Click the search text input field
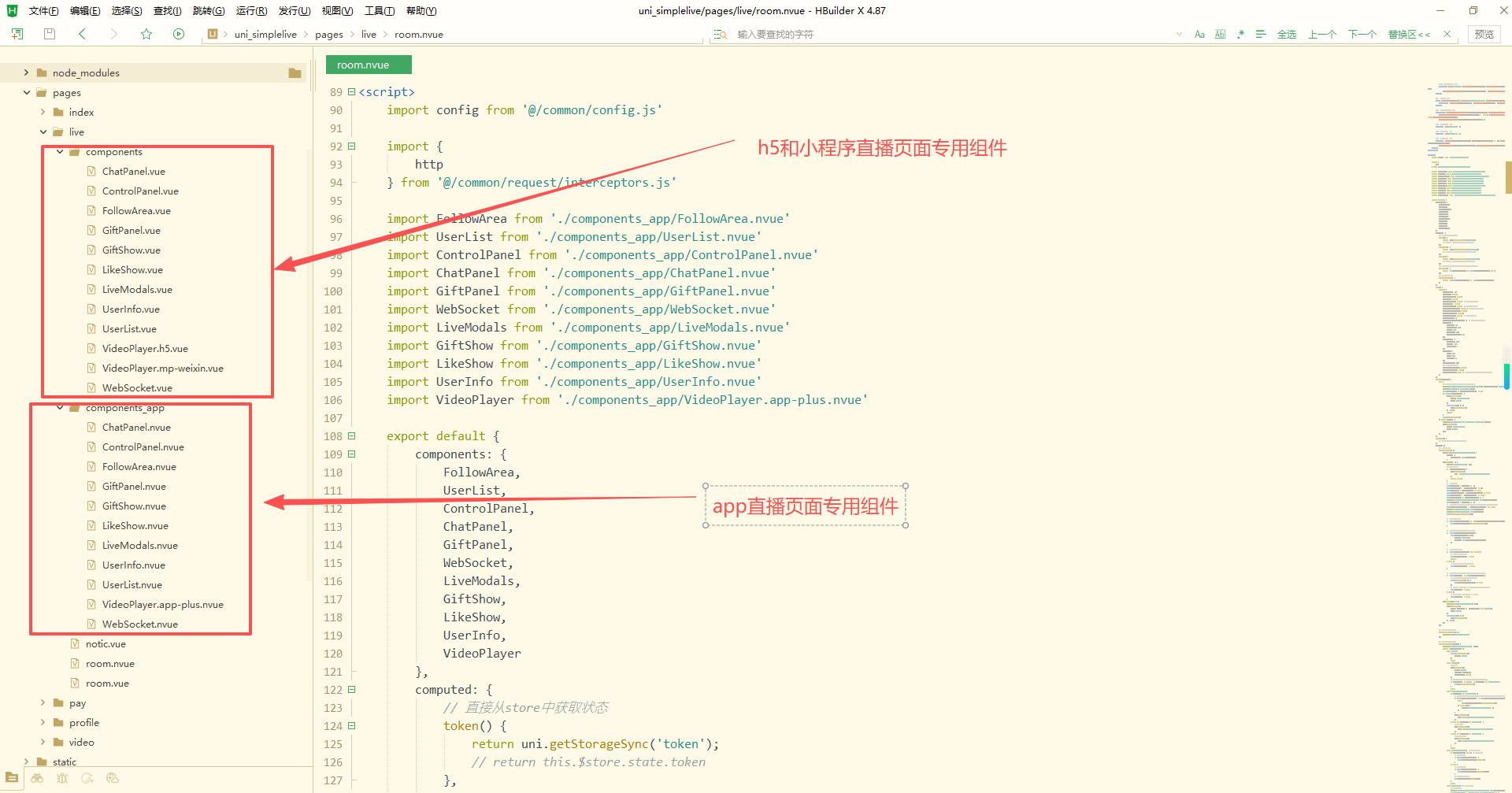1512x793 pixels. pyautogui.click(x=945, y=35)
